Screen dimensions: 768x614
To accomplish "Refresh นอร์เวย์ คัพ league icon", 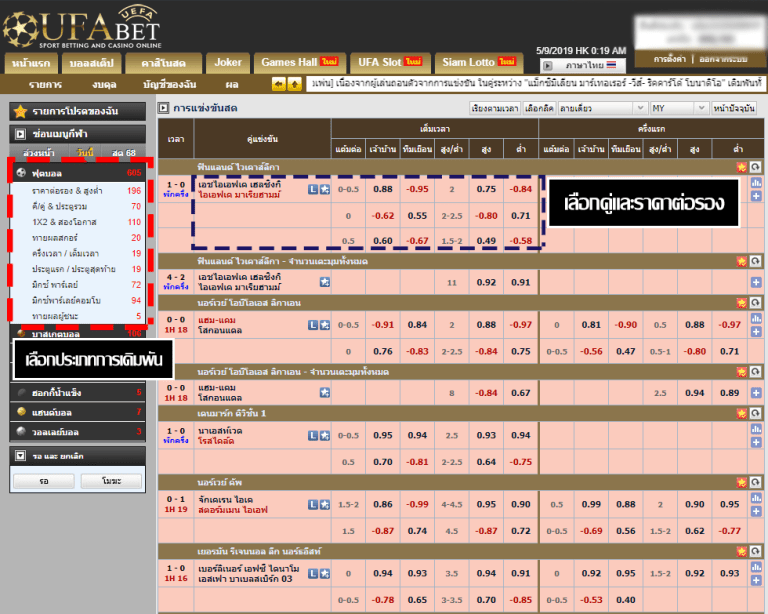I will tap(755, 483).
